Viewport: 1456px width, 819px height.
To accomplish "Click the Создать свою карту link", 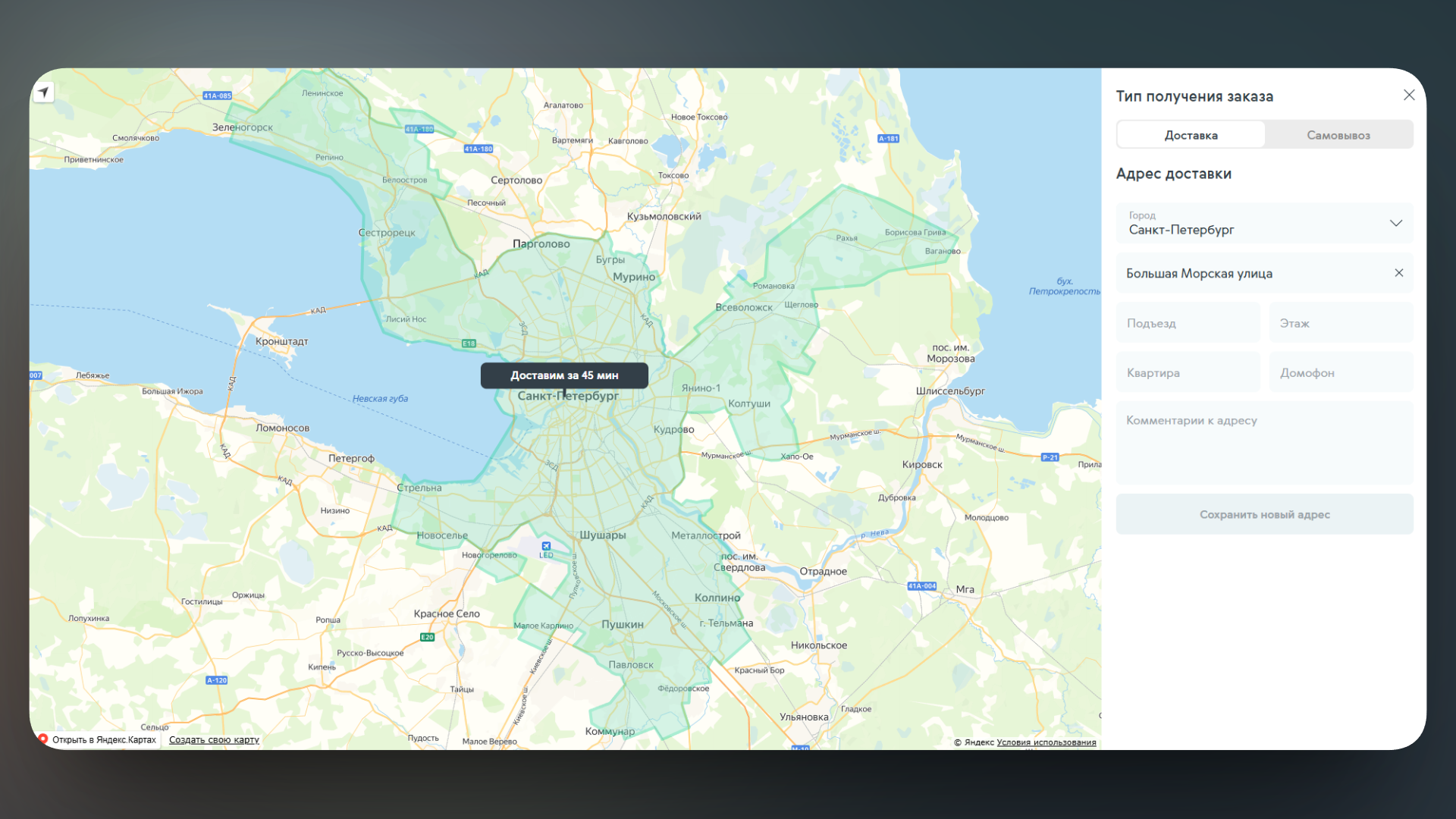I will click(x=214, y=740).
